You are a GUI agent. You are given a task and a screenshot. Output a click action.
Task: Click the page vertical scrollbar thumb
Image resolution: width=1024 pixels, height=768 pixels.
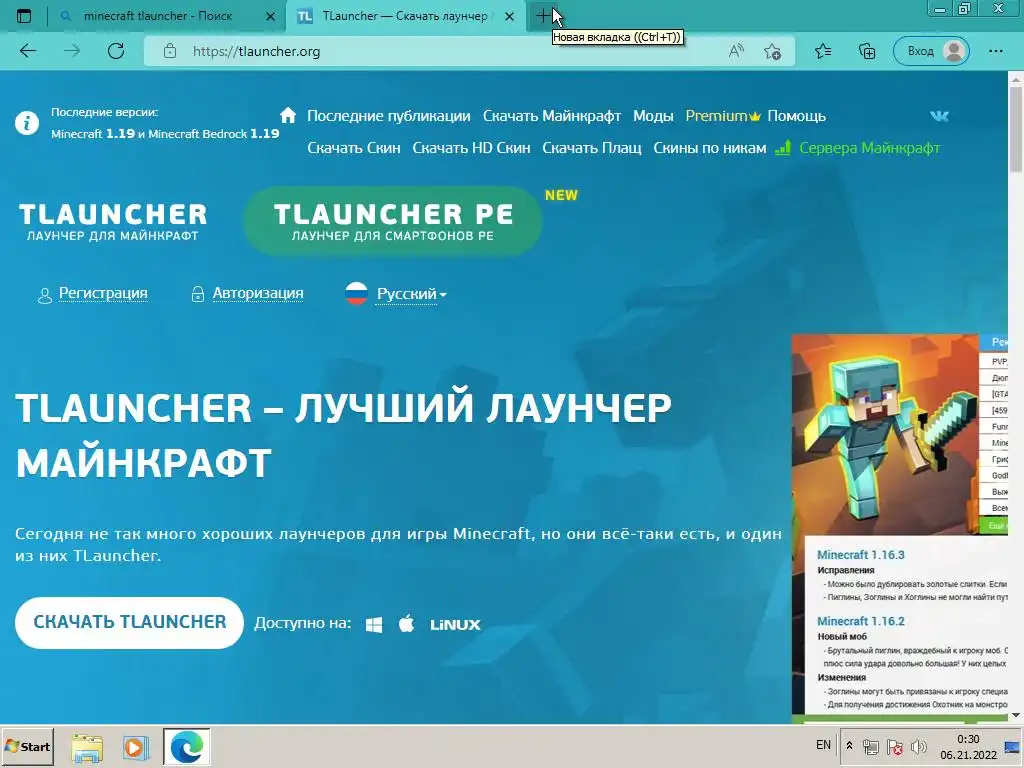(1016, 127)
